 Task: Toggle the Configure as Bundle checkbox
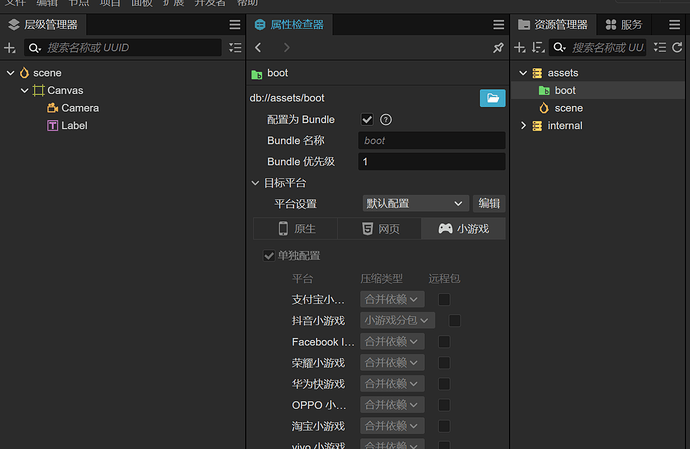pyautogui.click(x=367, y=119)
